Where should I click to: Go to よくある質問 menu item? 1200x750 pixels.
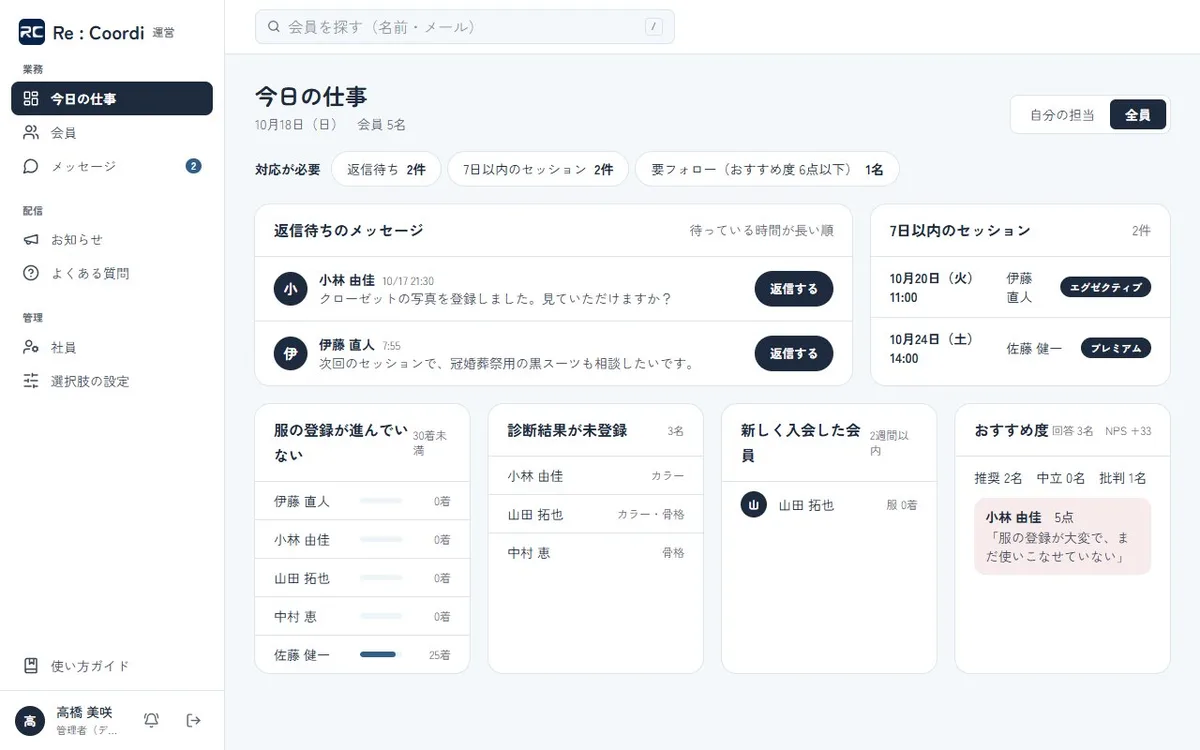[112, 273]
